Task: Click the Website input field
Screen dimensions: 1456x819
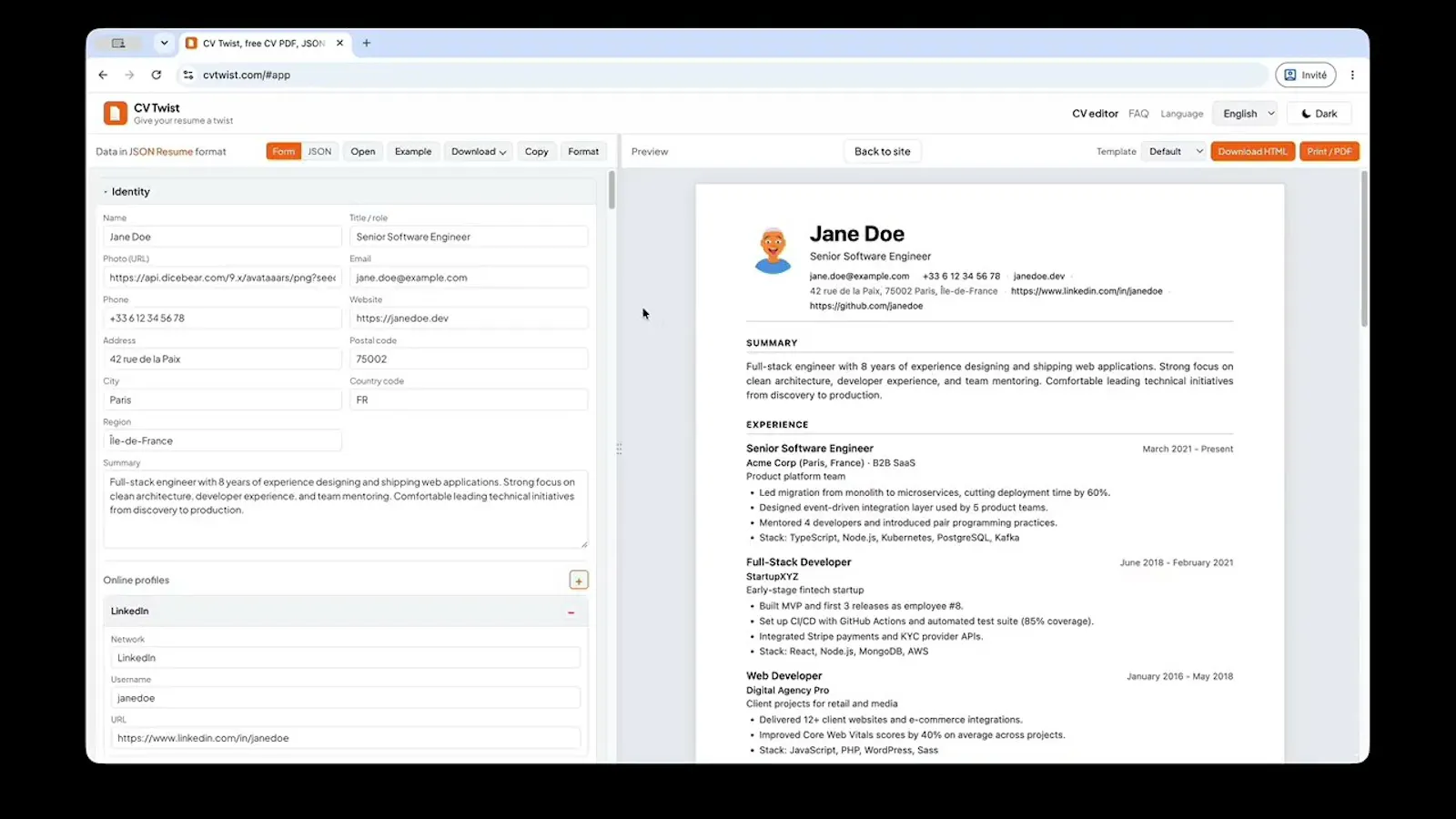Action: pos(469,318)
